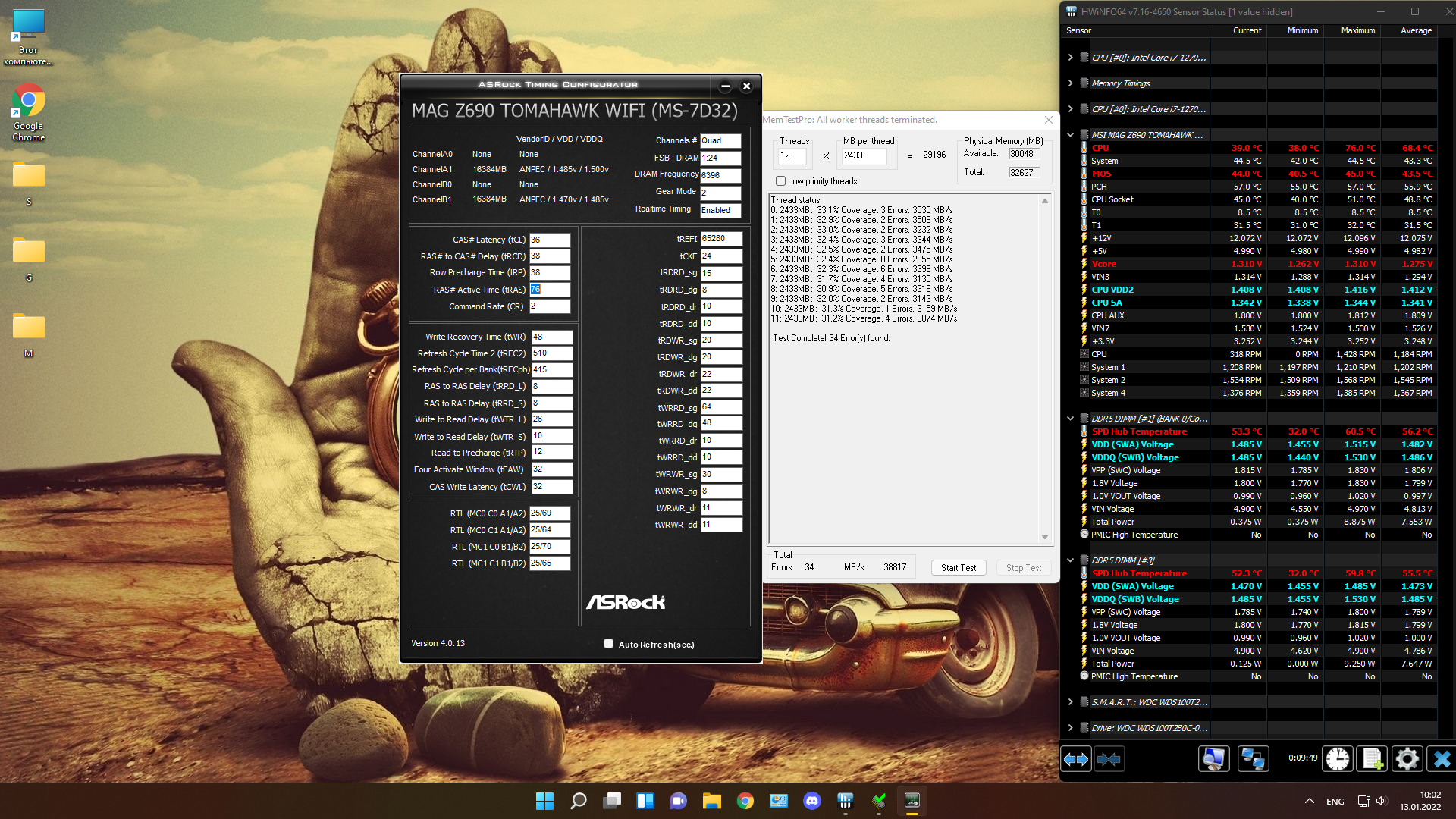Expand S.M.A.R.T. WDC drive group
The height and width of the screenshot is (819, 1456).
tap(1070, 702)
